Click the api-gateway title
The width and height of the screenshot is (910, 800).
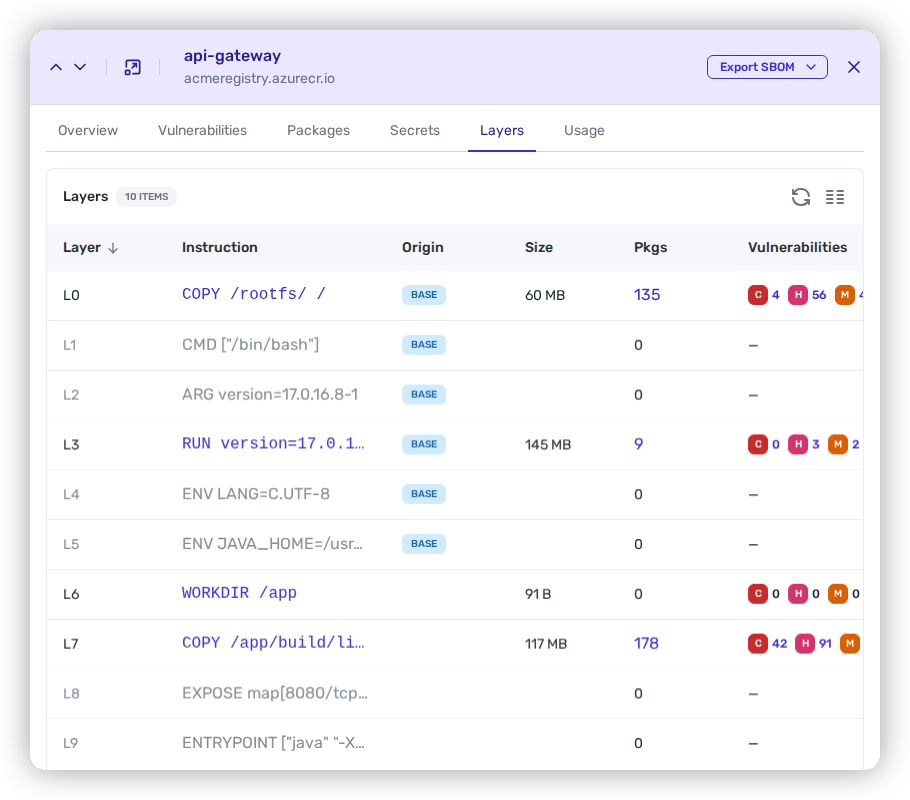pos(232,56)
